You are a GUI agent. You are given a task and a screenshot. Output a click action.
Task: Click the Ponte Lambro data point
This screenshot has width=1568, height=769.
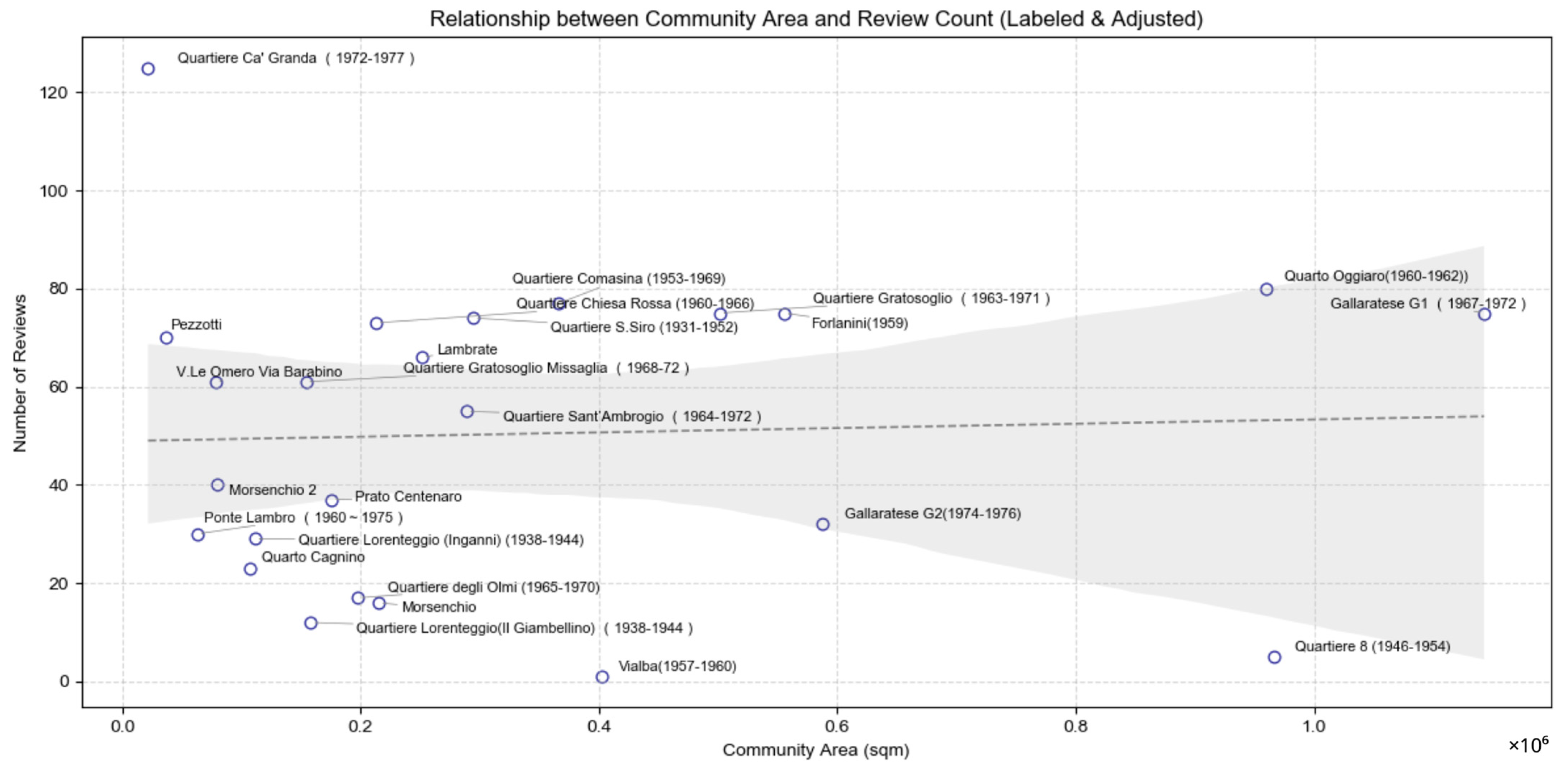pyautogui.click(x=198, y=534)
